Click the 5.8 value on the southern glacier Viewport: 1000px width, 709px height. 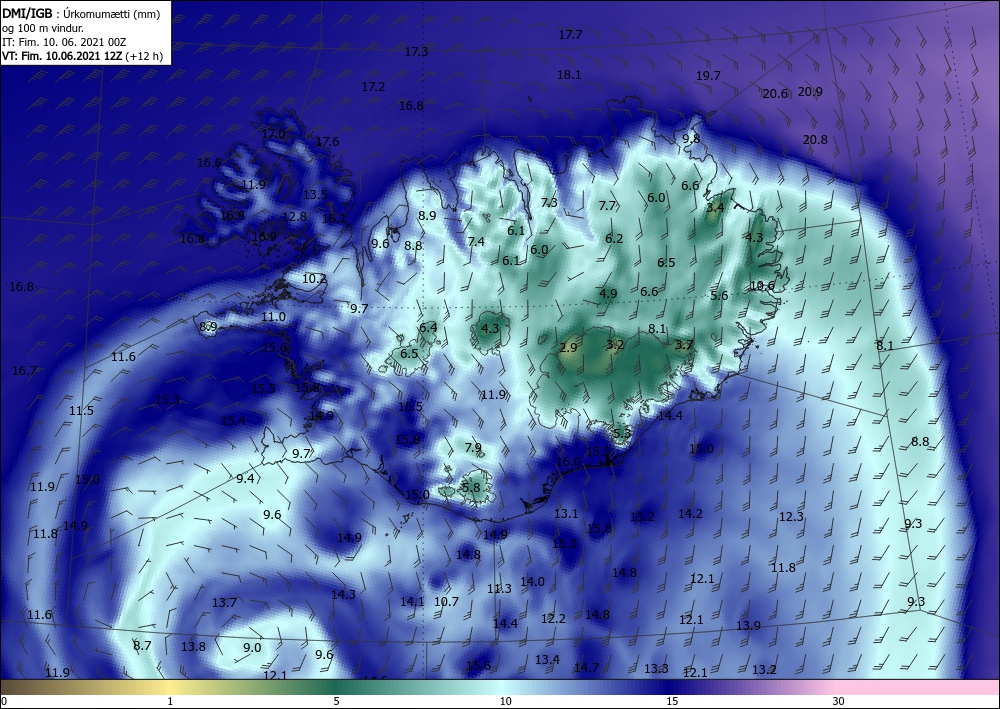point(471,487)
